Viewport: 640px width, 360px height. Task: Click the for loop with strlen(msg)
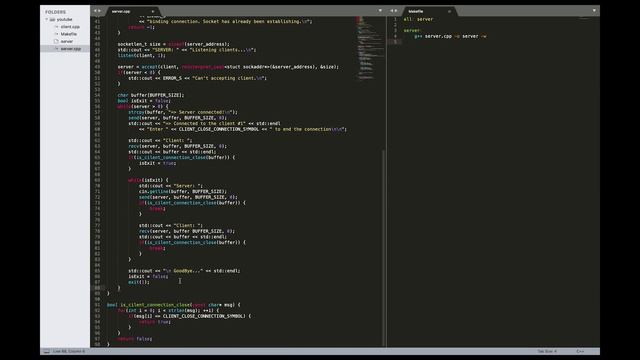(168, 311)
